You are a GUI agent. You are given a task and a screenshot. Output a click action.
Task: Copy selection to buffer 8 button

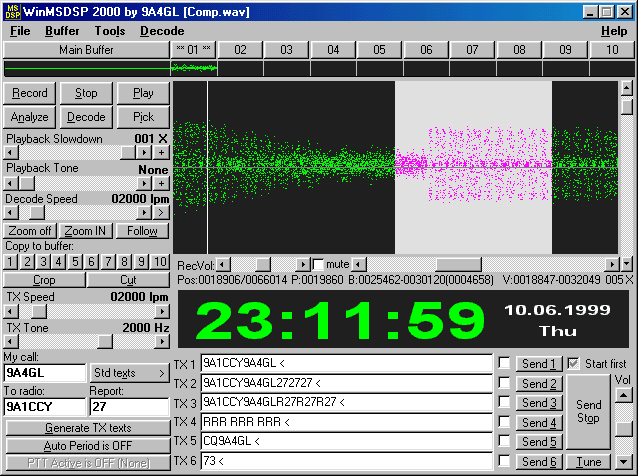[125, 262]
